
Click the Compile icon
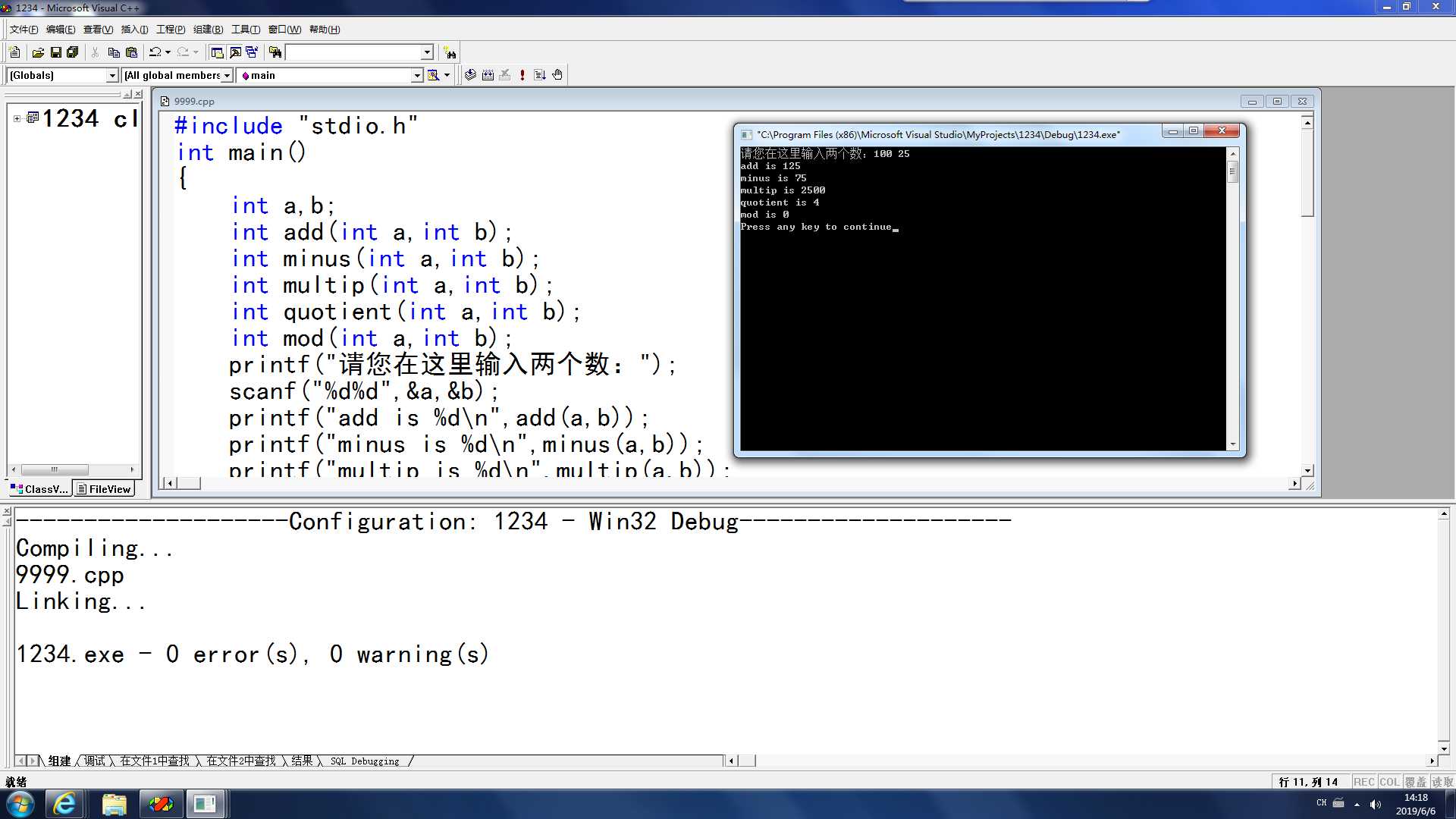[x=470, y=75]
